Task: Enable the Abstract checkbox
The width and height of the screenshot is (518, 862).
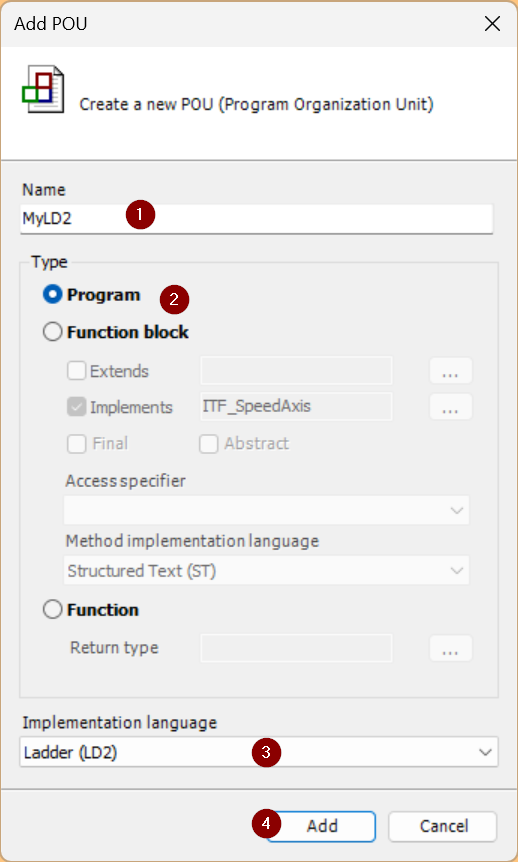Action: pos(208,443)
